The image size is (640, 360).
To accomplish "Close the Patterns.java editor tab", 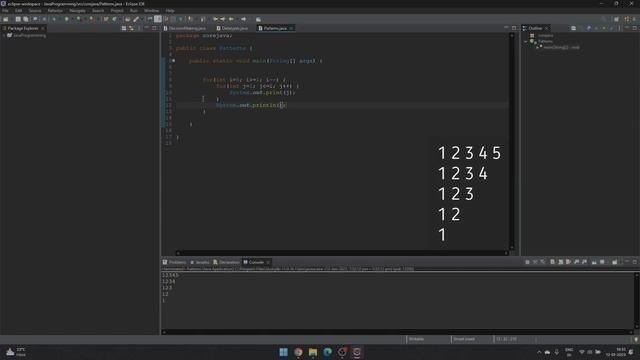I will click(291, 28).
